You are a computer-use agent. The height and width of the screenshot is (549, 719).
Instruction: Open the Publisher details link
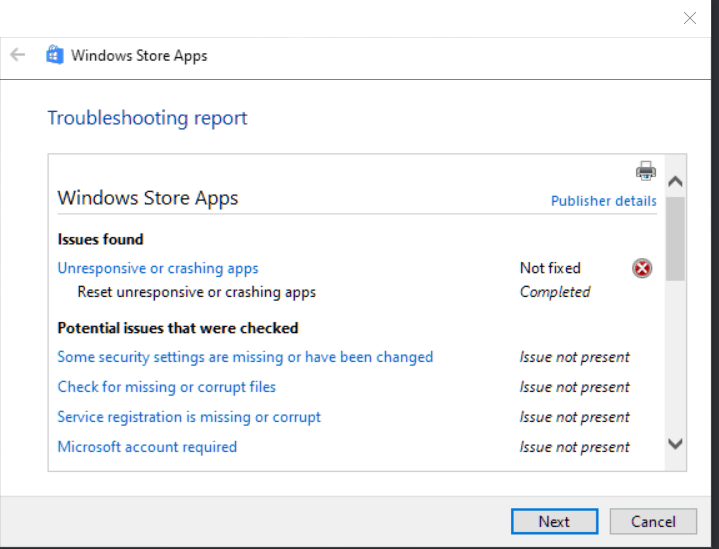[x=603, y=201]
